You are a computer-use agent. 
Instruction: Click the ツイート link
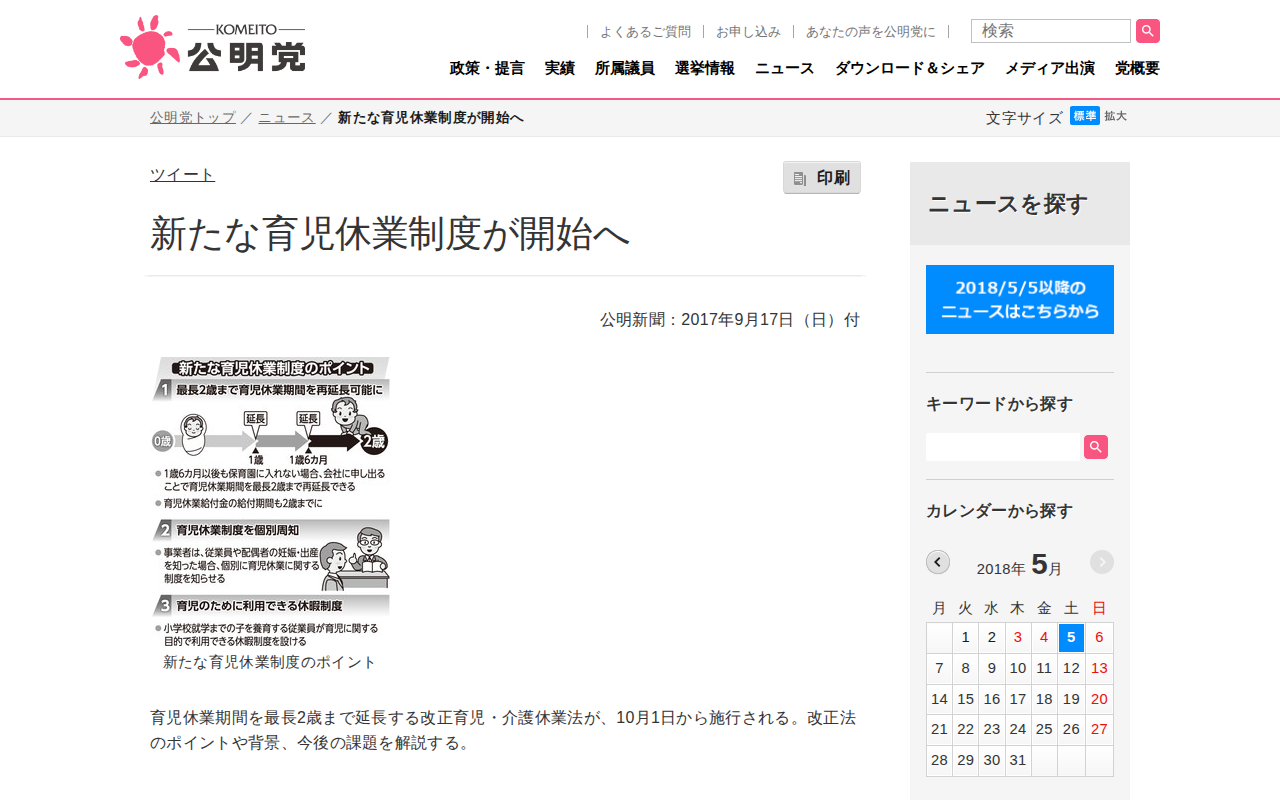tap(182, 175)
